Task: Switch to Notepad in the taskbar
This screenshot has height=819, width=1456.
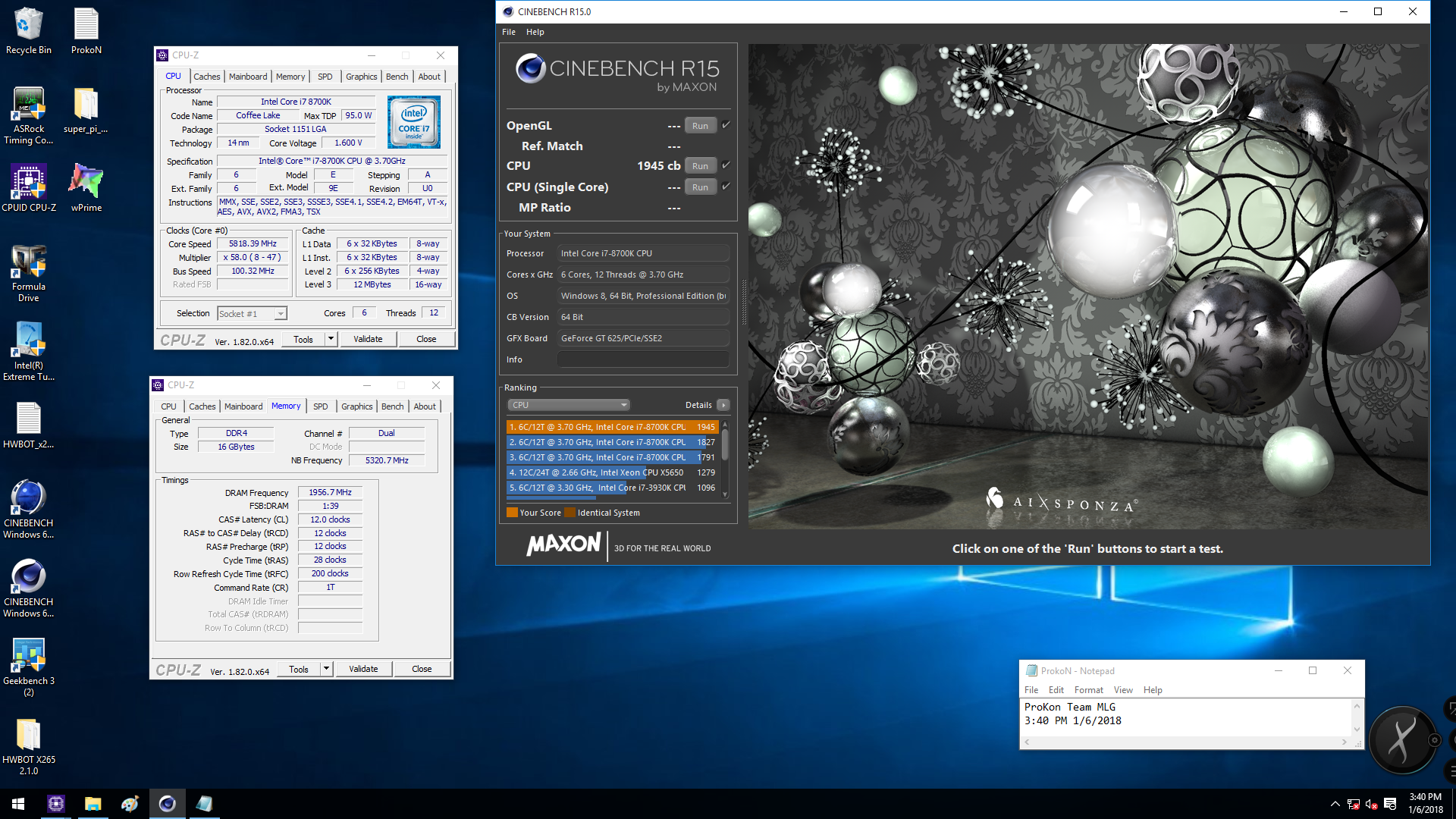Action: [x=204, y=804]
